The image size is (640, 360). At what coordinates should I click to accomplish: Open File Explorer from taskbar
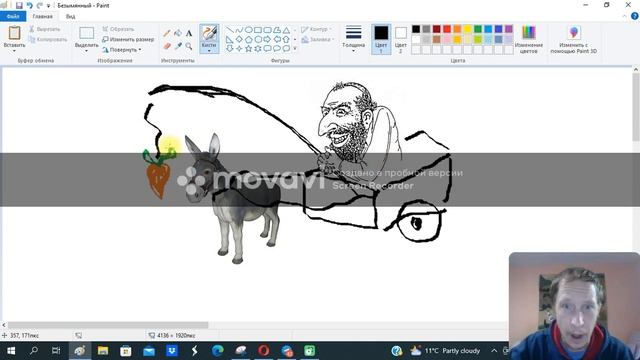tap(103, 351)
